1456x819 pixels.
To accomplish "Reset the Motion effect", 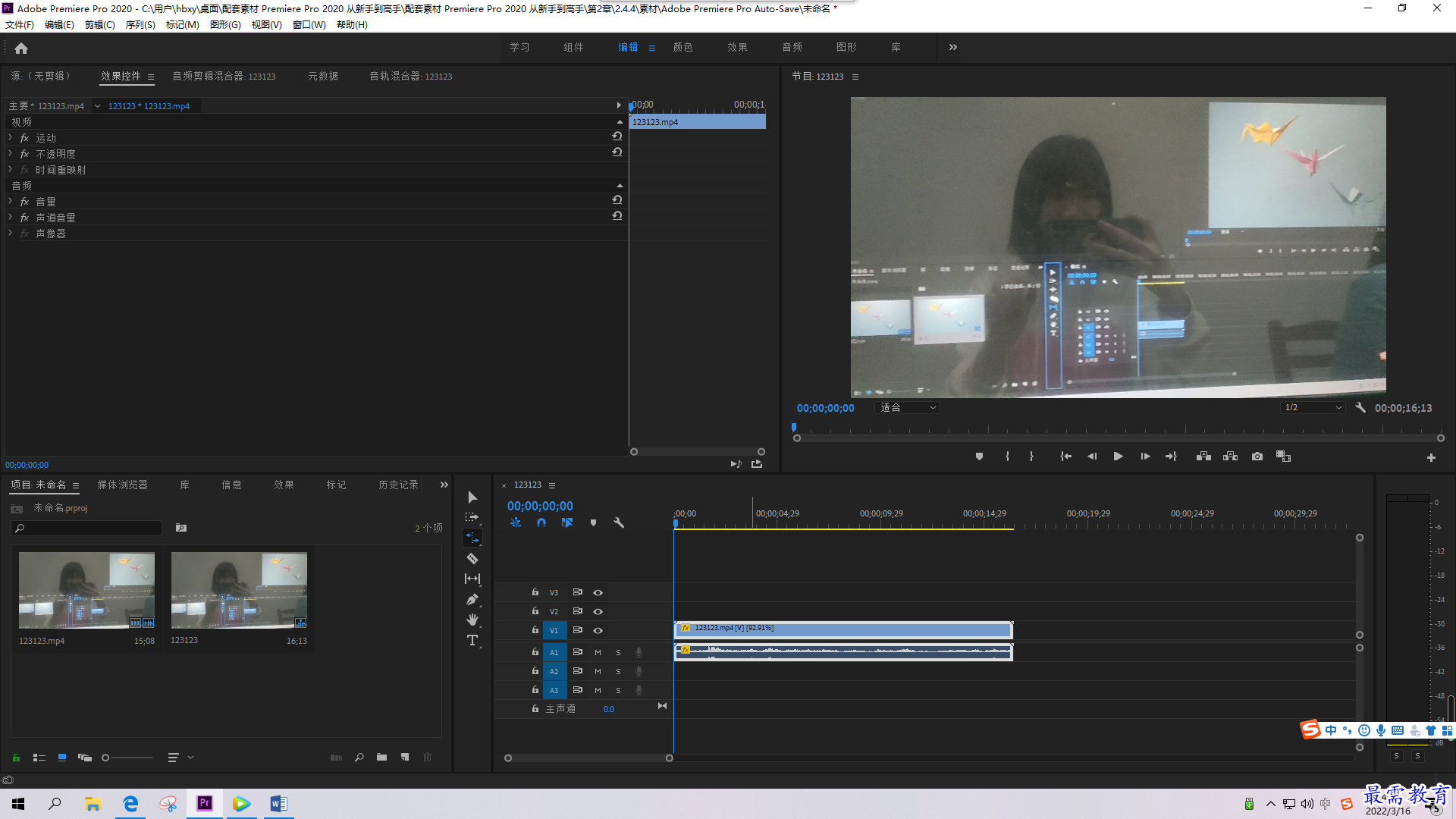I will pyautogui.click(x=617, y=136).
